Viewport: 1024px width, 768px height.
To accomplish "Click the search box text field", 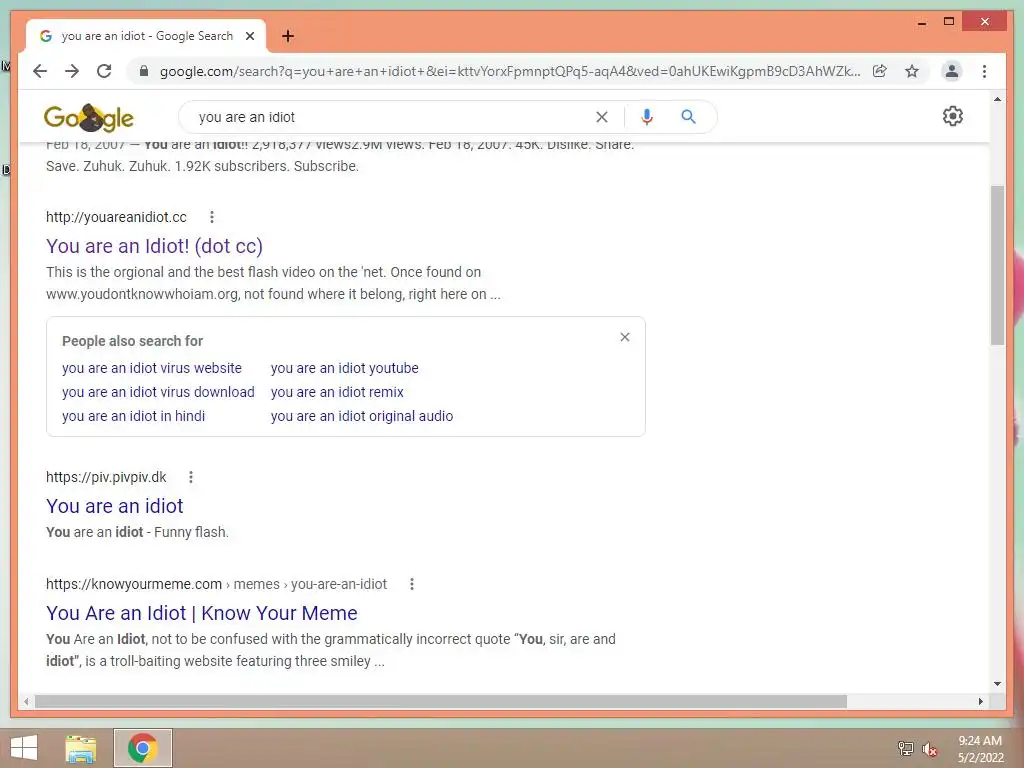I will pyautogui.click(x=392, y=117).
